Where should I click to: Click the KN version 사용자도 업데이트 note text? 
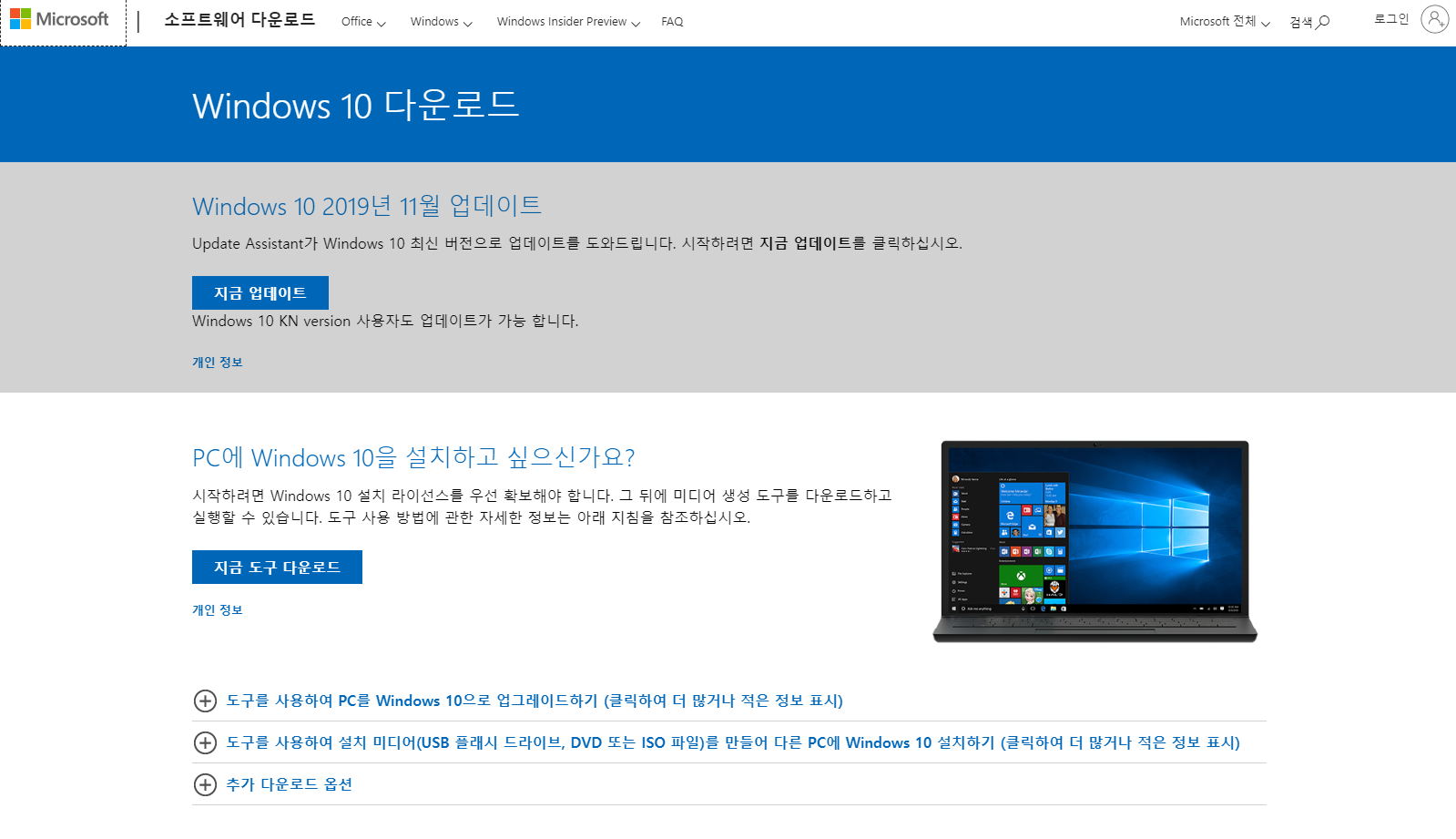pos(385,321)
